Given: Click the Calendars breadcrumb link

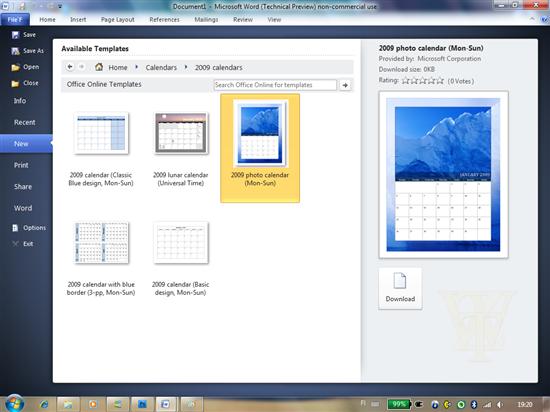Looking at the screenshot, I should (x=161, y=67).
